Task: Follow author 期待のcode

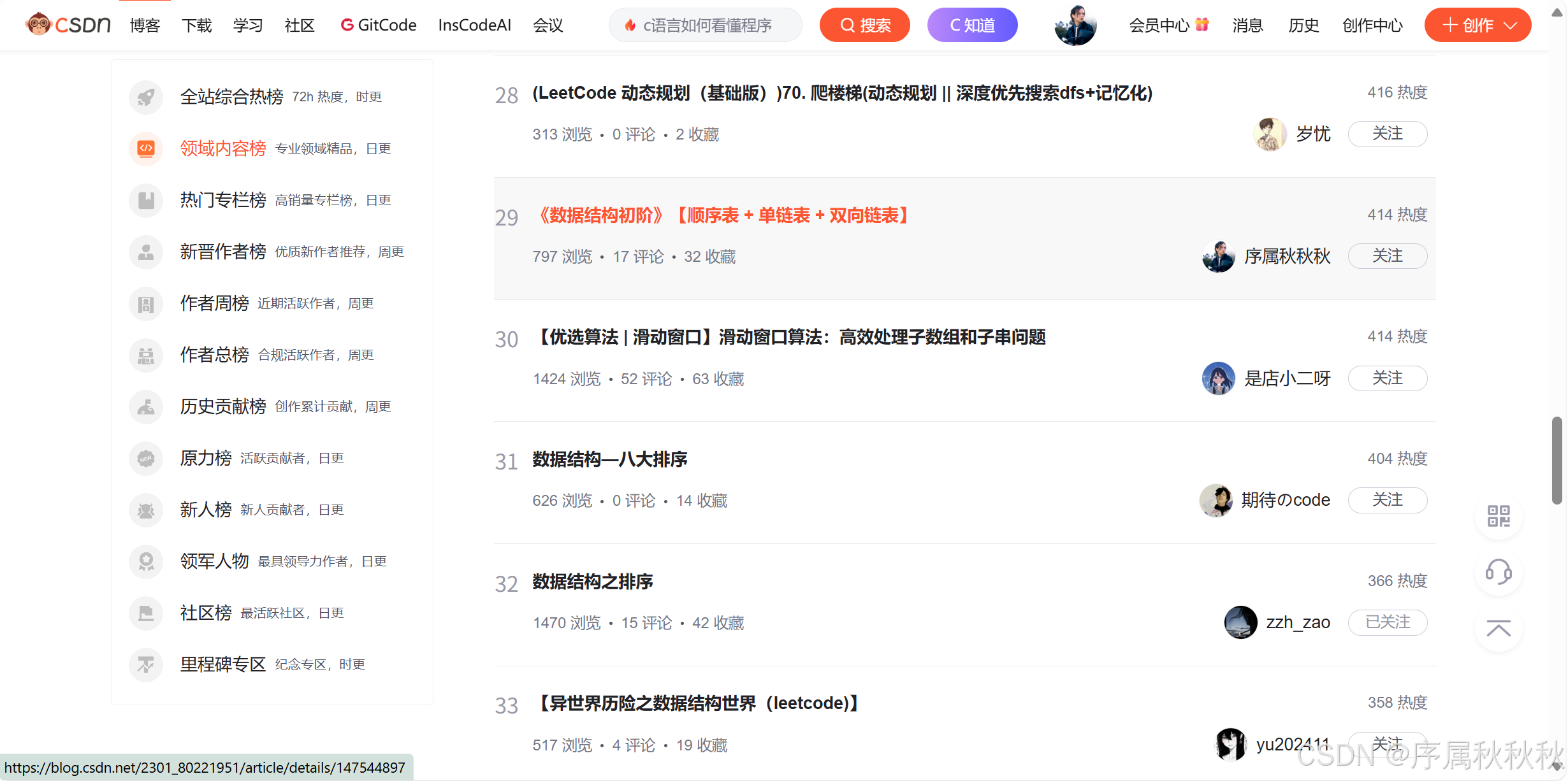Action: click(x=1387, y=500)
